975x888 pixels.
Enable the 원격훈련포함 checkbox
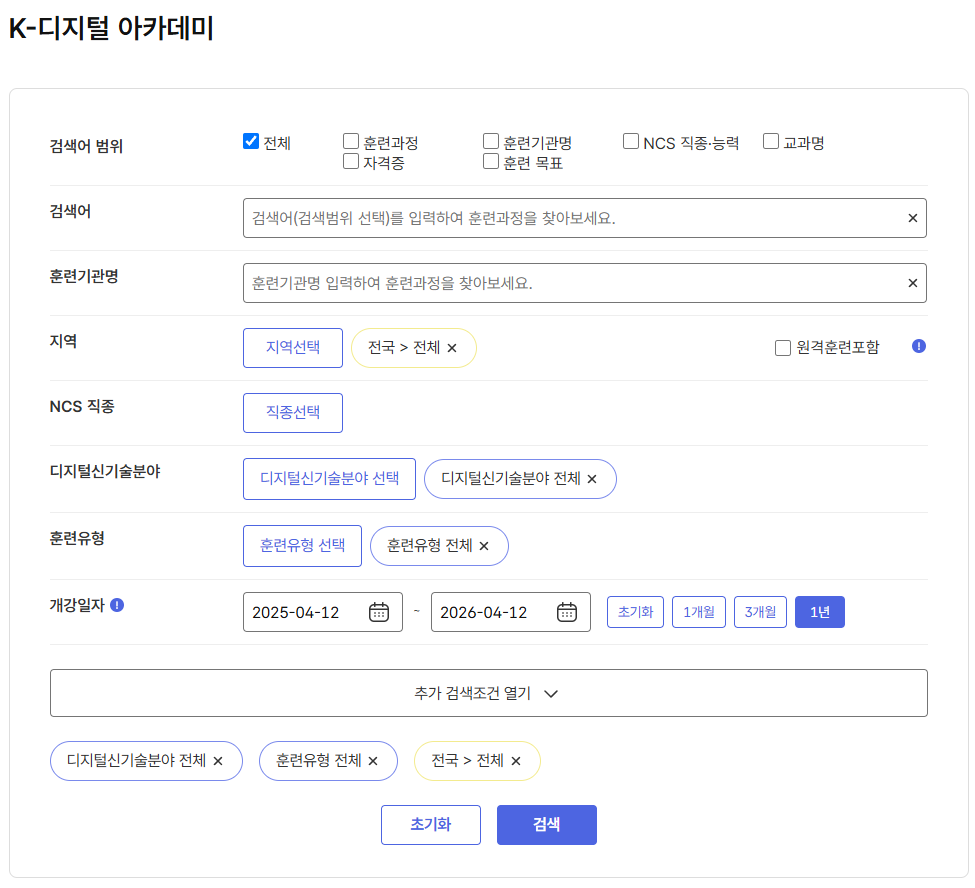782,348
